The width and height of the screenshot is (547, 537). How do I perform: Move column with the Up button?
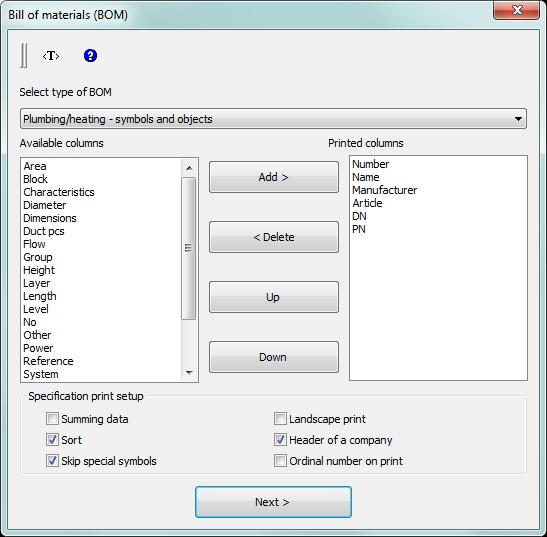pos(274,297)
